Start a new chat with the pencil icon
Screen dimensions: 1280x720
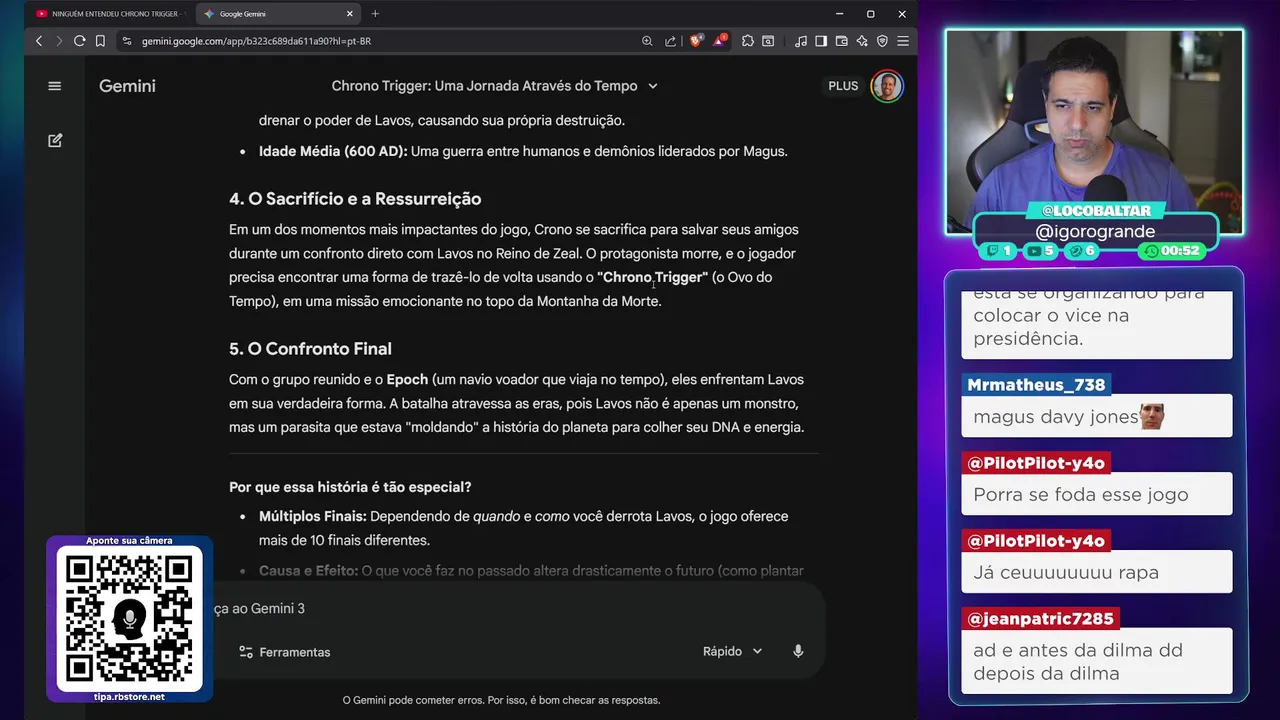pos(55,141)
